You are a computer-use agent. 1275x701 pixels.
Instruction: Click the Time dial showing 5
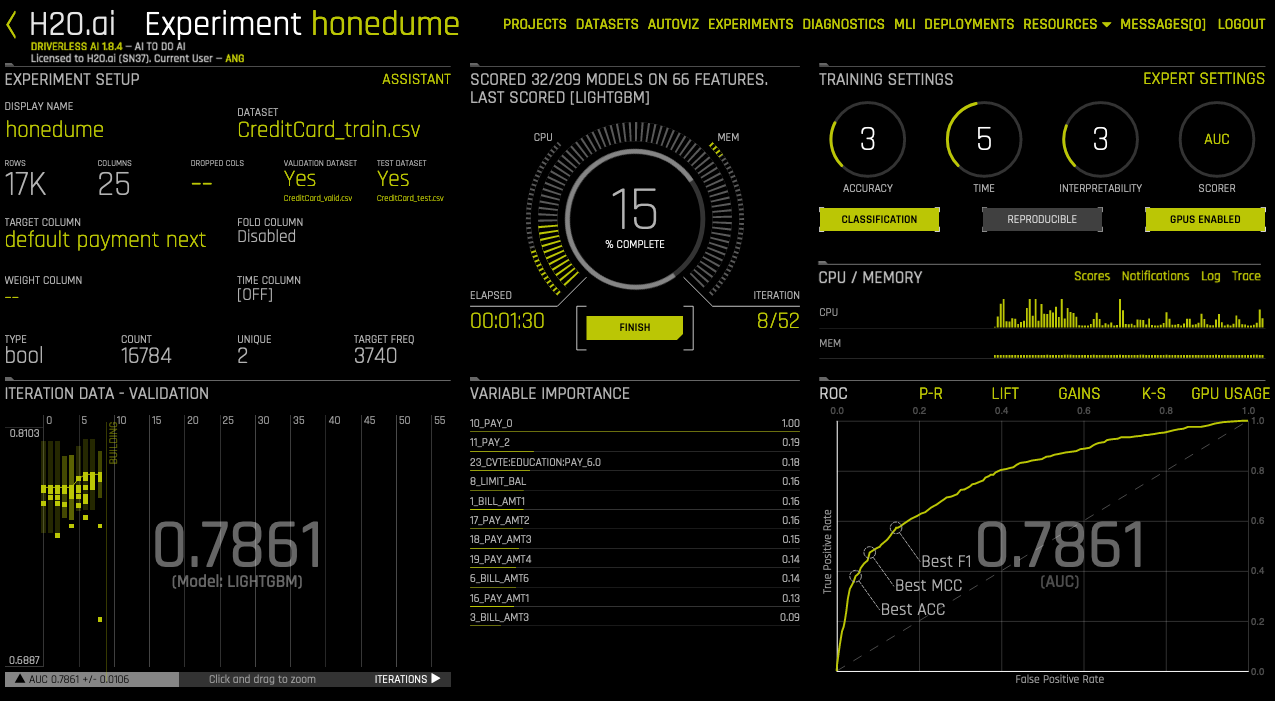[x=984, y=139]
